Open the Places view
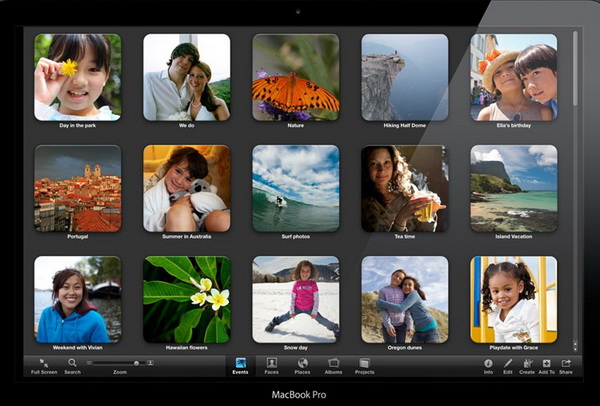Image resolution: width=600 pixels, height=406 pixels. point(302,364)
